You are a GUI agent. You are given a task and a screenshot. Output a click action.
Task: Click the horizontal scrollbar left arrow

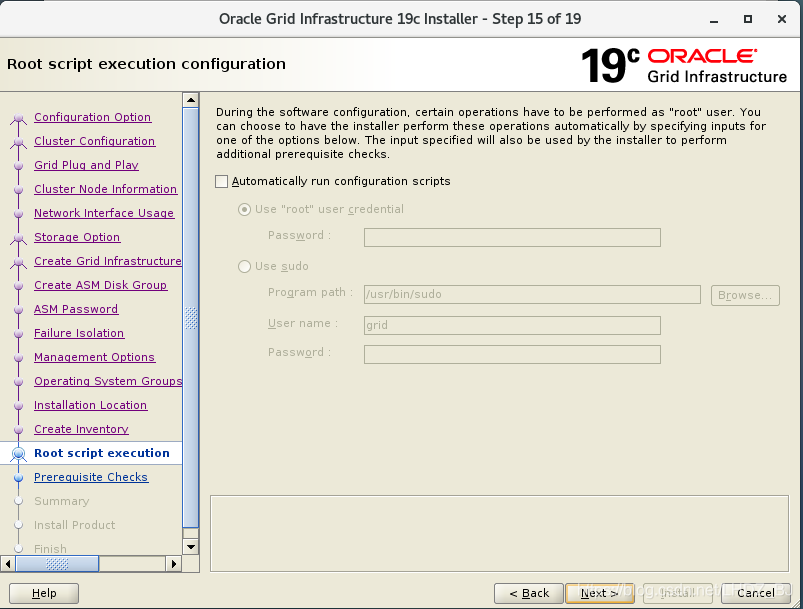point(7,563)
